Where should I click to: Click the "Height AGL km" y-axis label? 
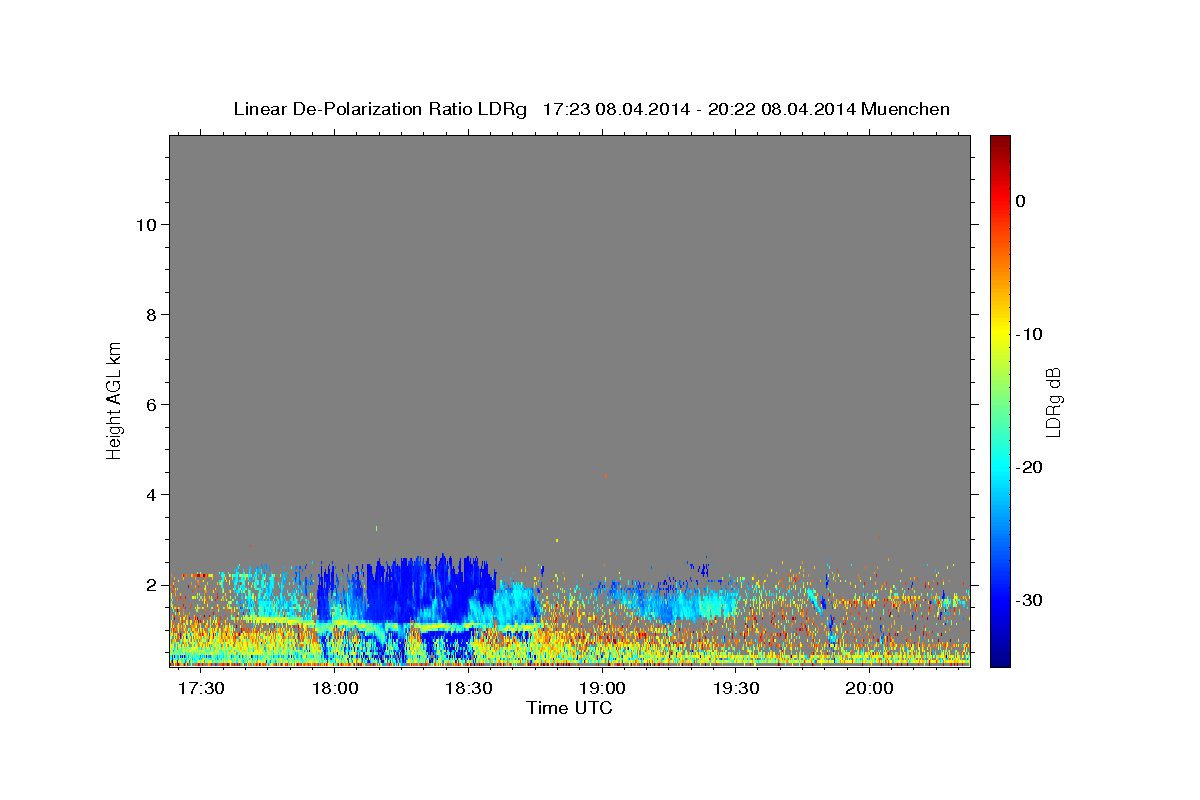(x=114, y=399)
